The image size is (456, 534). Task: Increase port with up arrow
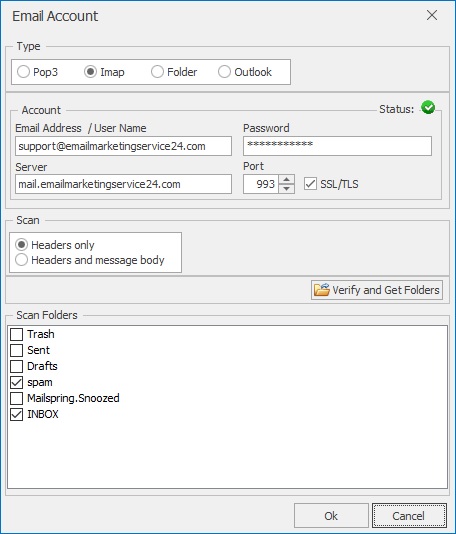[x=286, y=179]
